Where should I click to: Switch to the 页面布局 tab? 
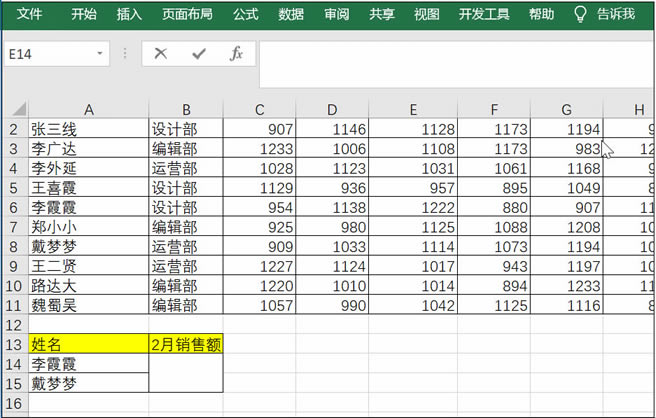(x=187, y=14)
